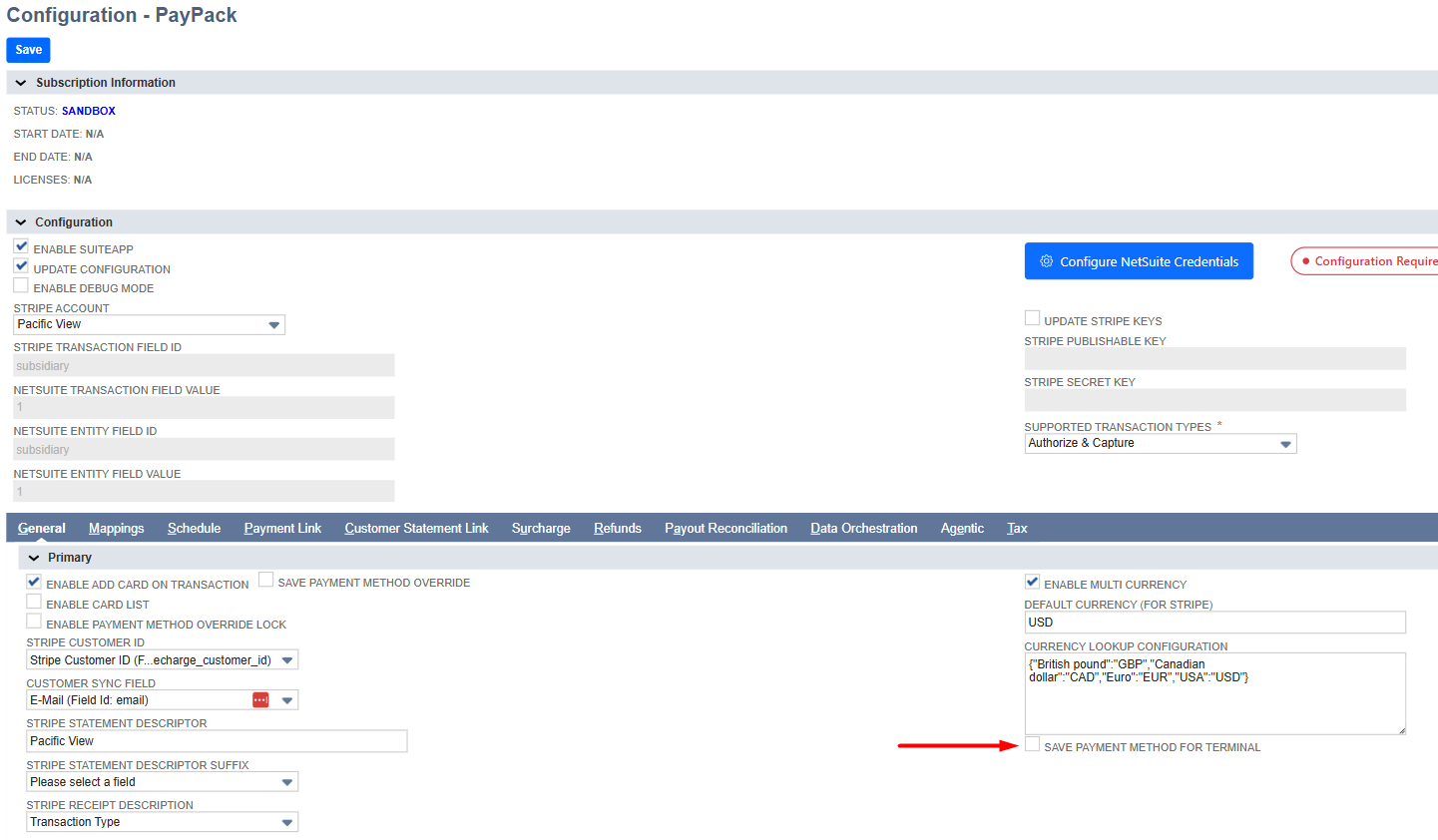The image size is (1438, 840).
Task: Switch to the Surcharge tab
Action: pos(541,529)
